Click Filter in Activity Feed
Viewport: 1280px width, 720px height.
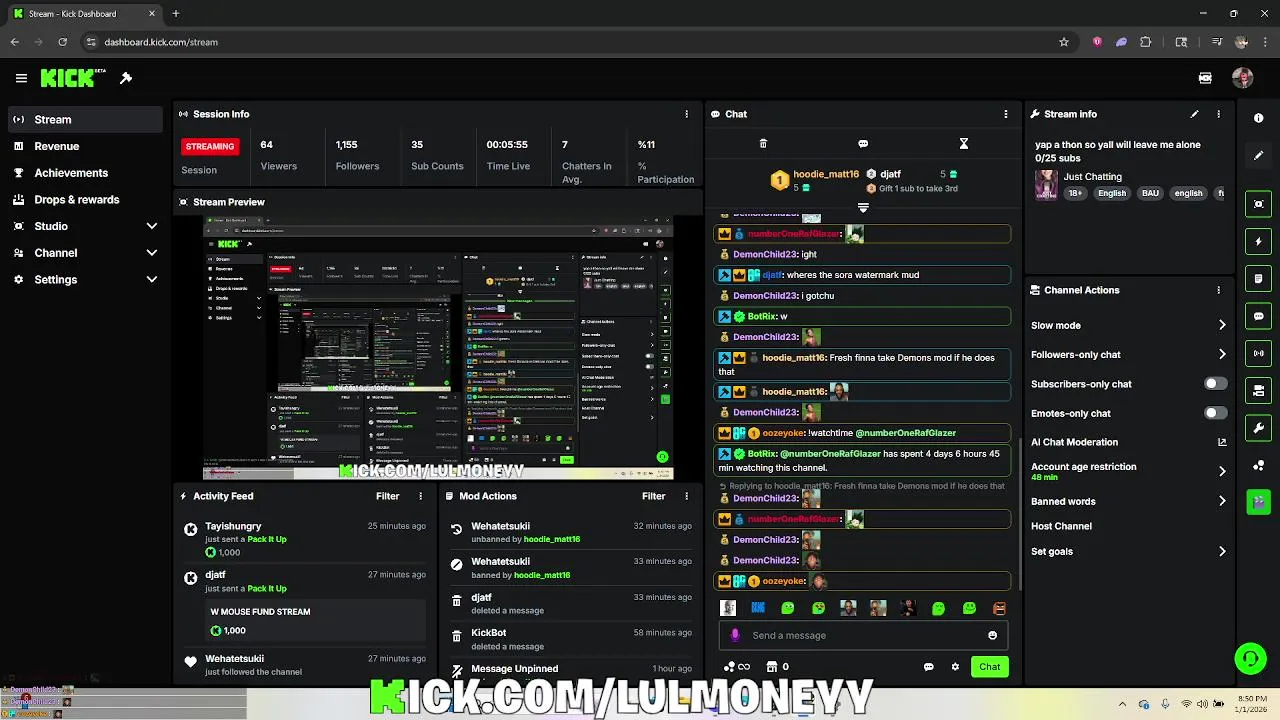(x=387, y=496)
